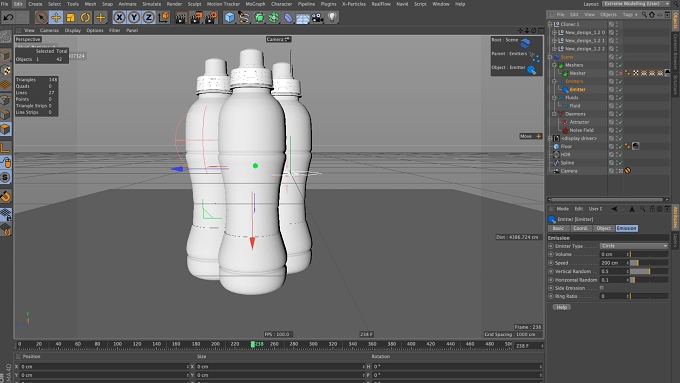Viewport: 680px width, 383px height.
Task: Toggle the Emitter enable checkmark
Action: point(621,90)
